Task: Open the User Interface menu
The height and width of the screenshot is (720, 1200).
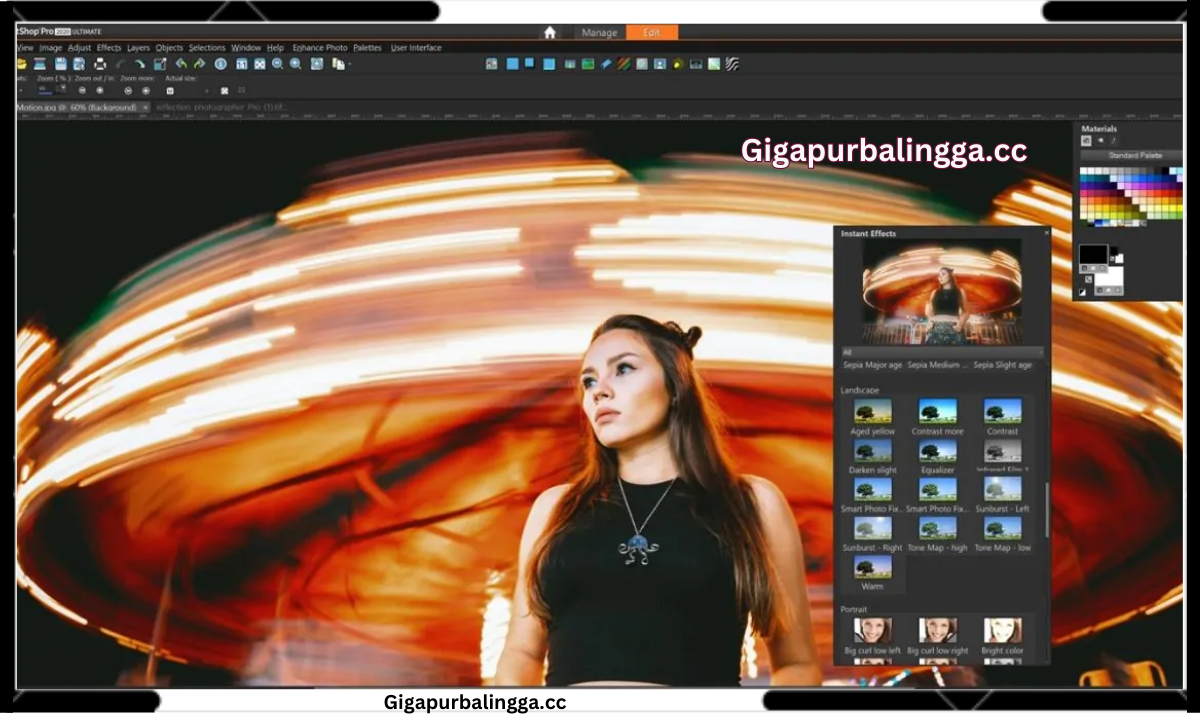Action: point(416,47)
